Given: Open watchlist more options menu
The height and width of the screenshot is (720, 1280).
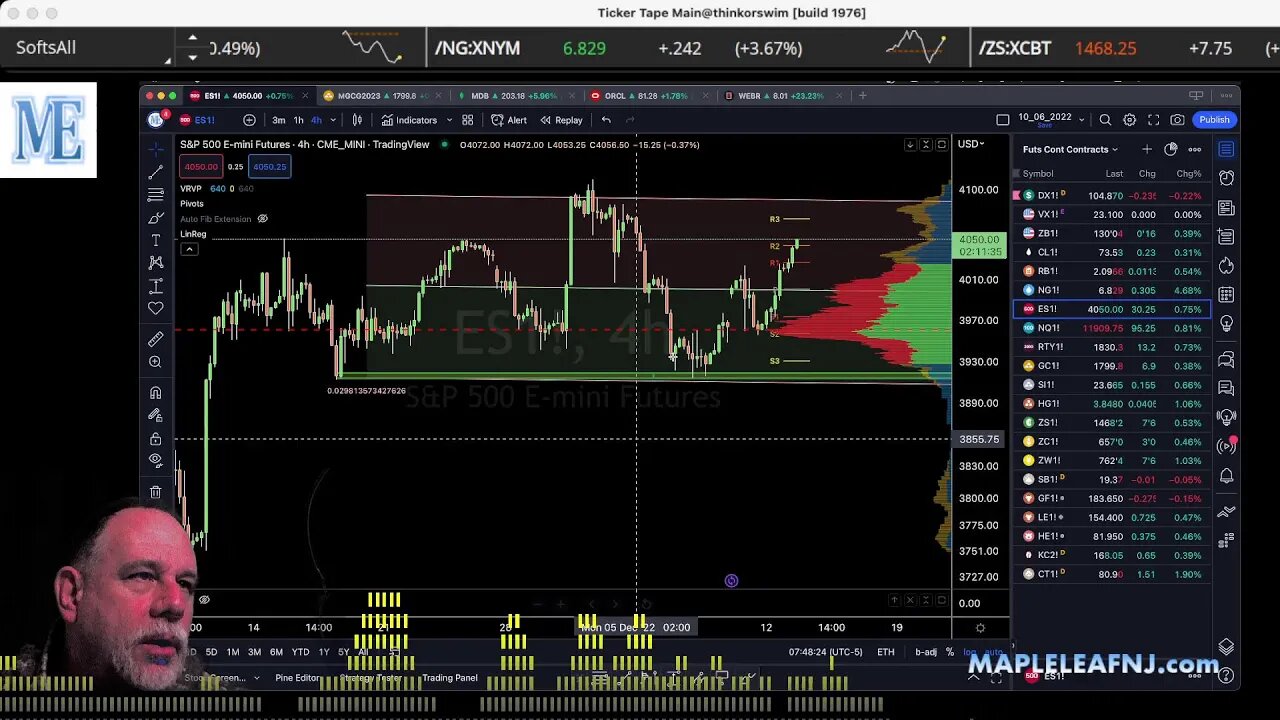Looking at the screenshot, I should [1194, 149].
